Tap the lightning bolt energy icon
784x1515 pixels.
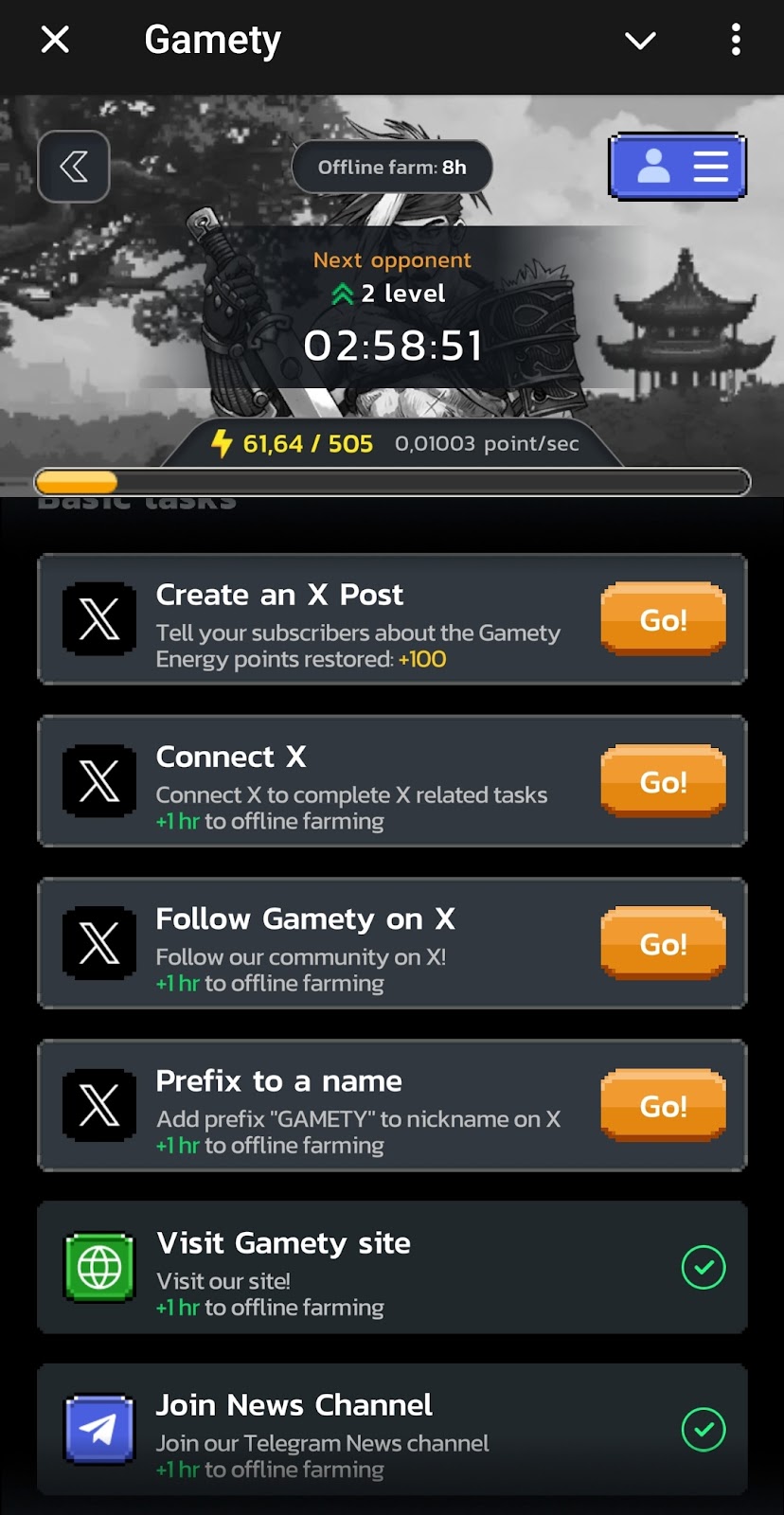pos(222,442)
